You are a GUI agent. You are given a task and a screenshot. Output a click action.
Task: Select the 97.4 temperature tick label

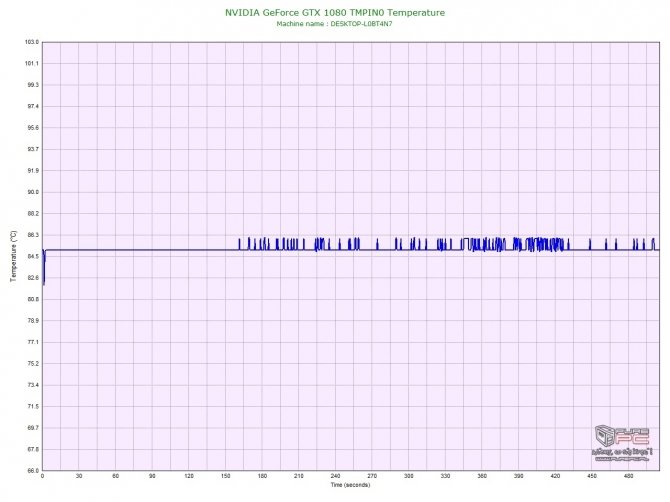coord(33,106)
